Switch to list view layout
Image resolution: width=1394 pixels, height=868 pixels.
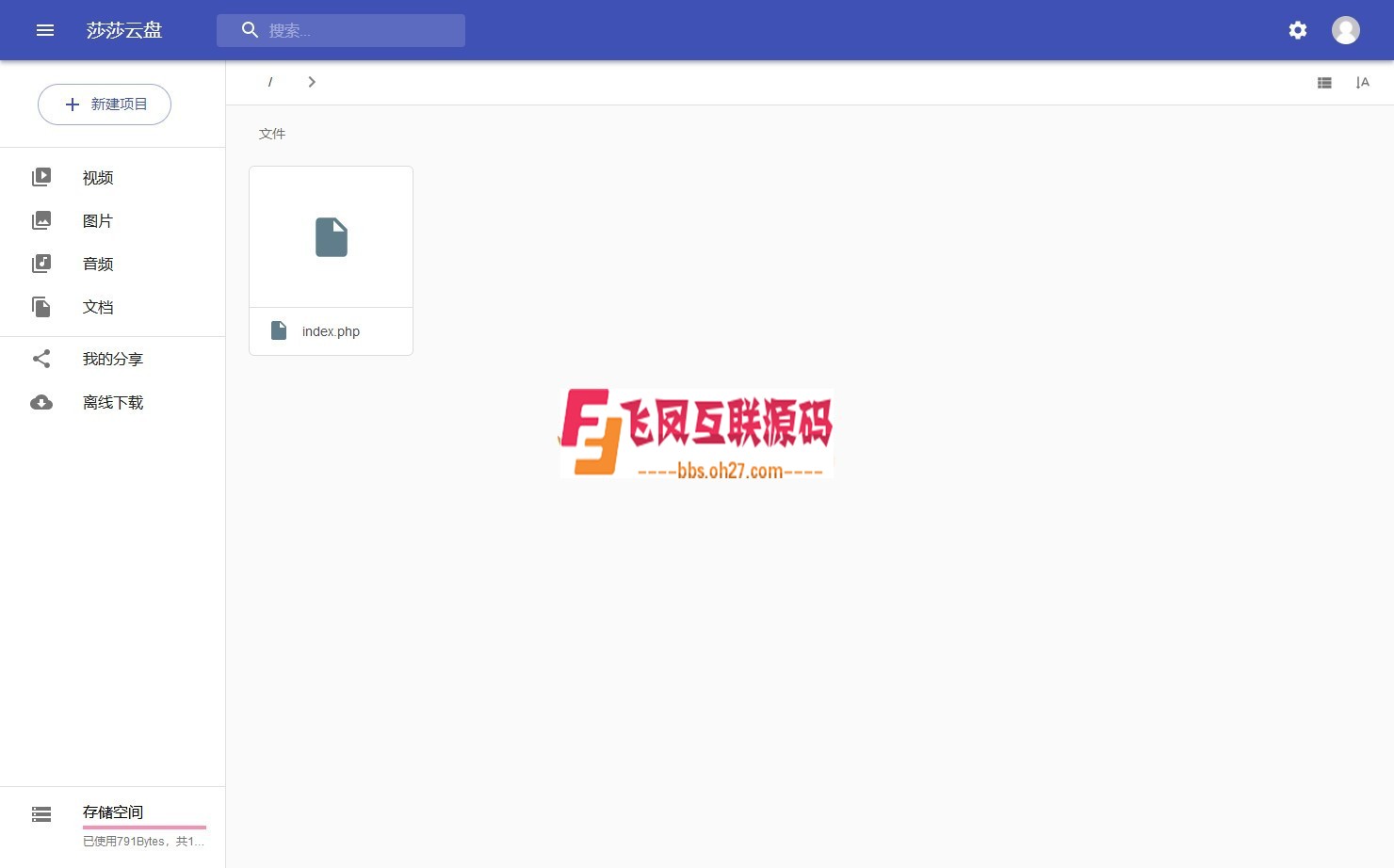pos(1324,83)
